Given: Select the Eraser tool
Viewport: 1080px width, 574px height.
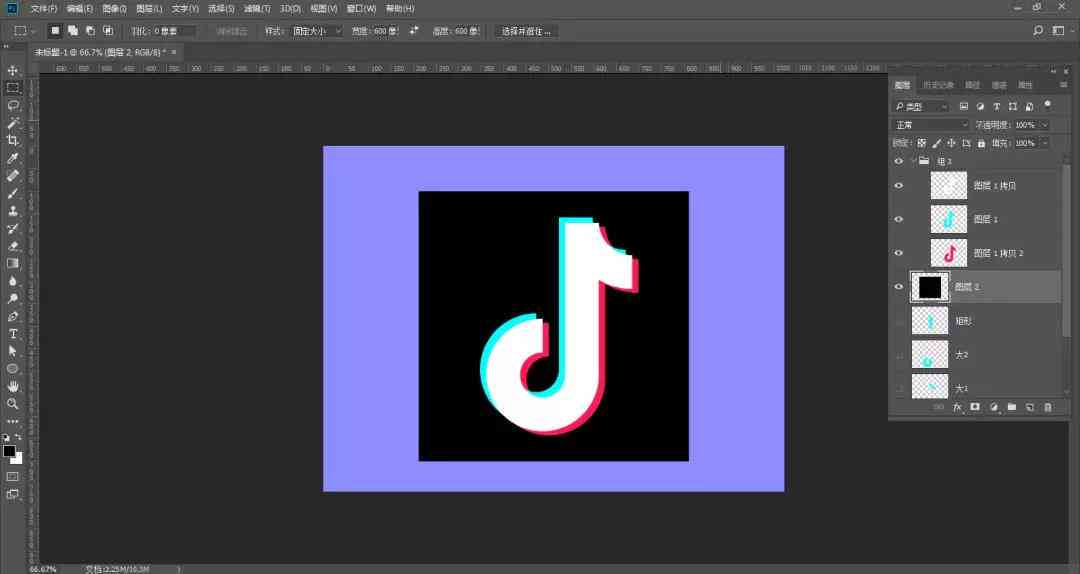Looking at the screenshot, I should click(12, 246).
